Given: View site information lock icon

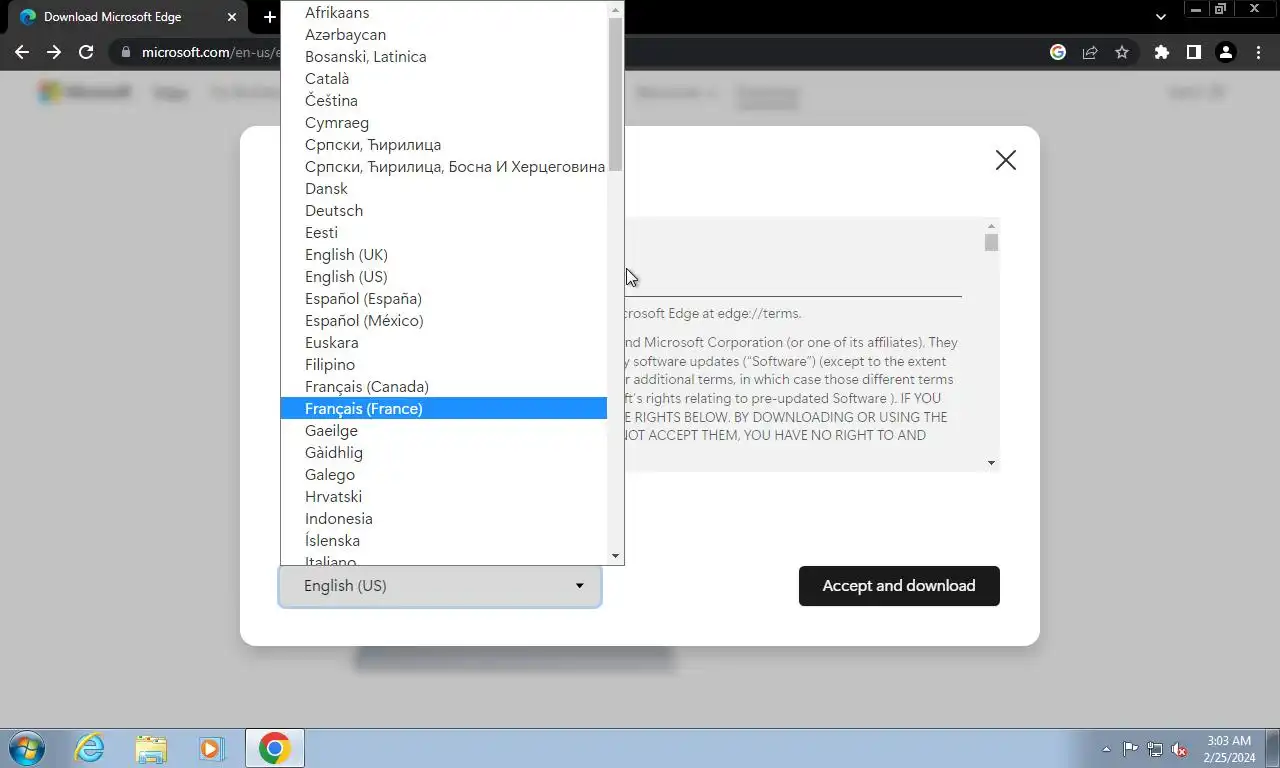Looking at the screenshot, I should click(x=124, y=52).
